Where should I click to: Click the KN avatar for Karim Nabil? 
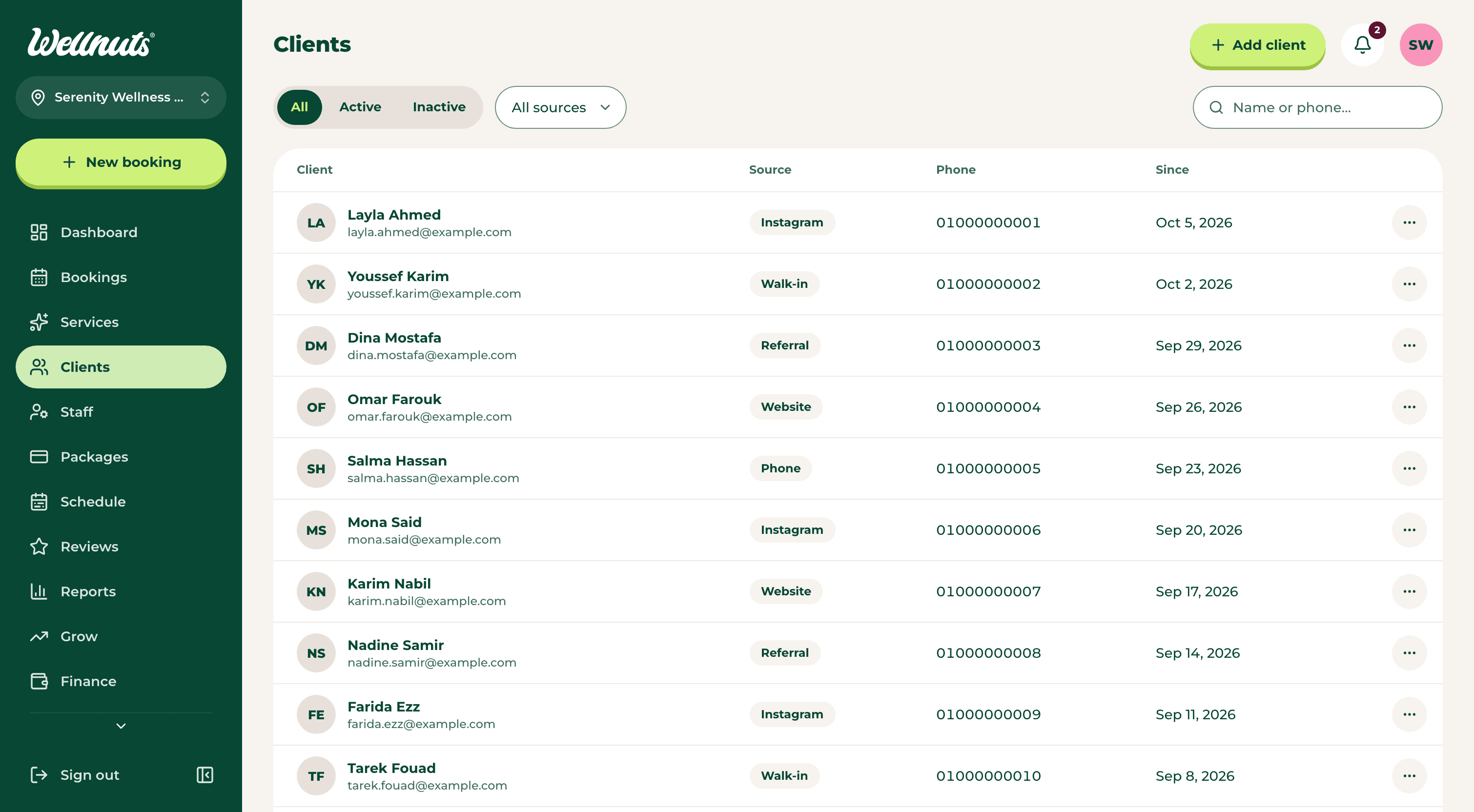coord(316,592)
